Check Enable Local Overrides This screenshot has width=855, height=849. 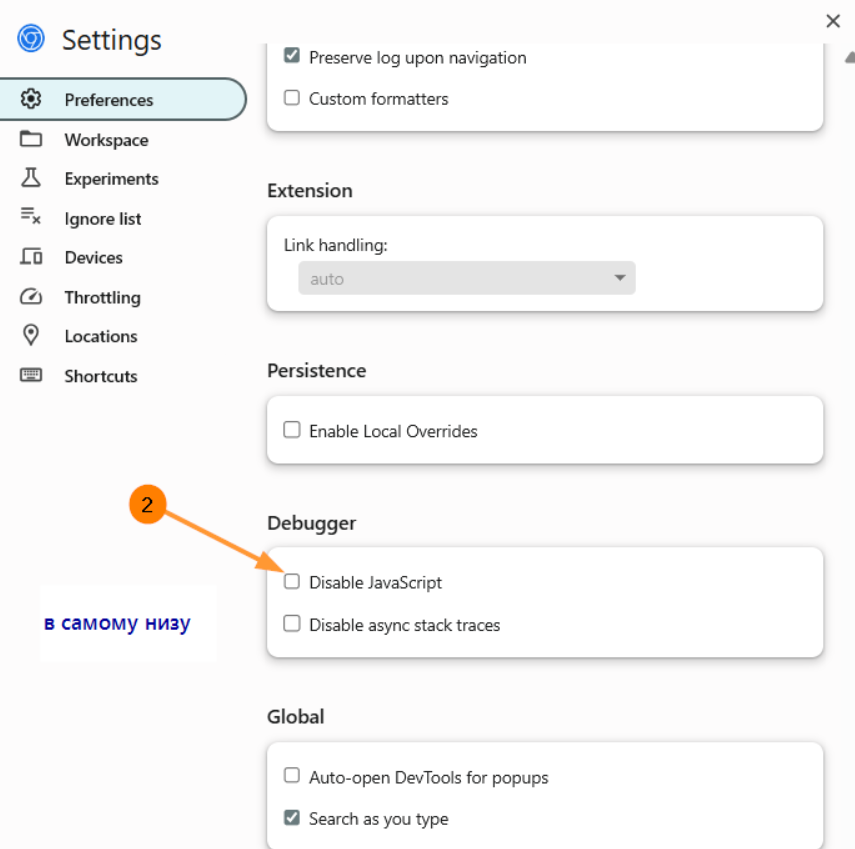click(x=292, y=430)
